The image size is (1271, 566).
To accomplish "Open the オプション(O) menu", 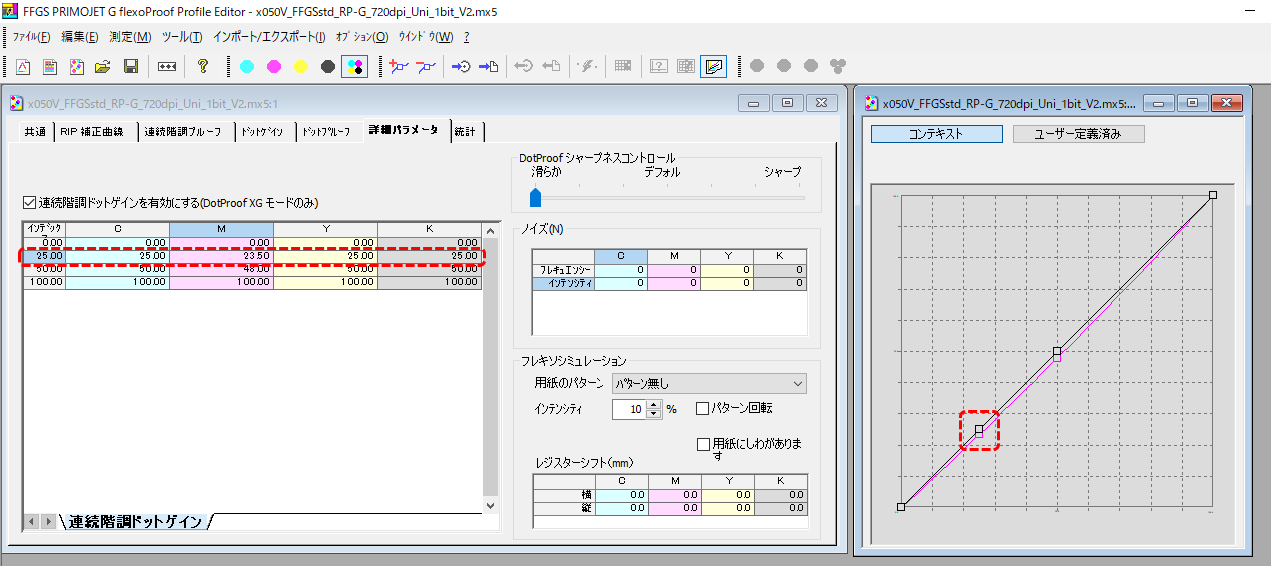I will pos(362,37).
